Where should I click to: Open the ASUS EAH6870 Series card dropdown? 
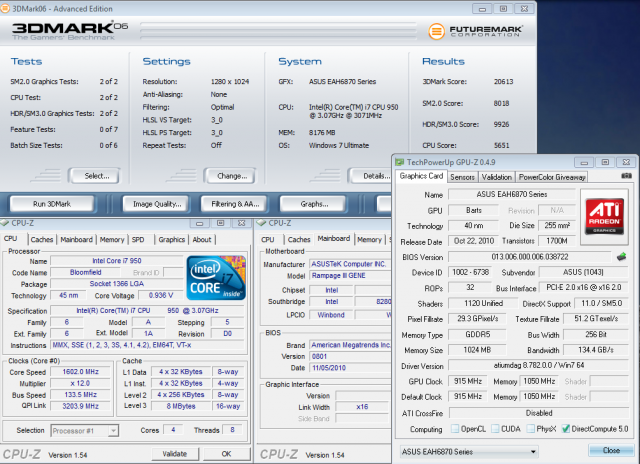pos(469,452)
